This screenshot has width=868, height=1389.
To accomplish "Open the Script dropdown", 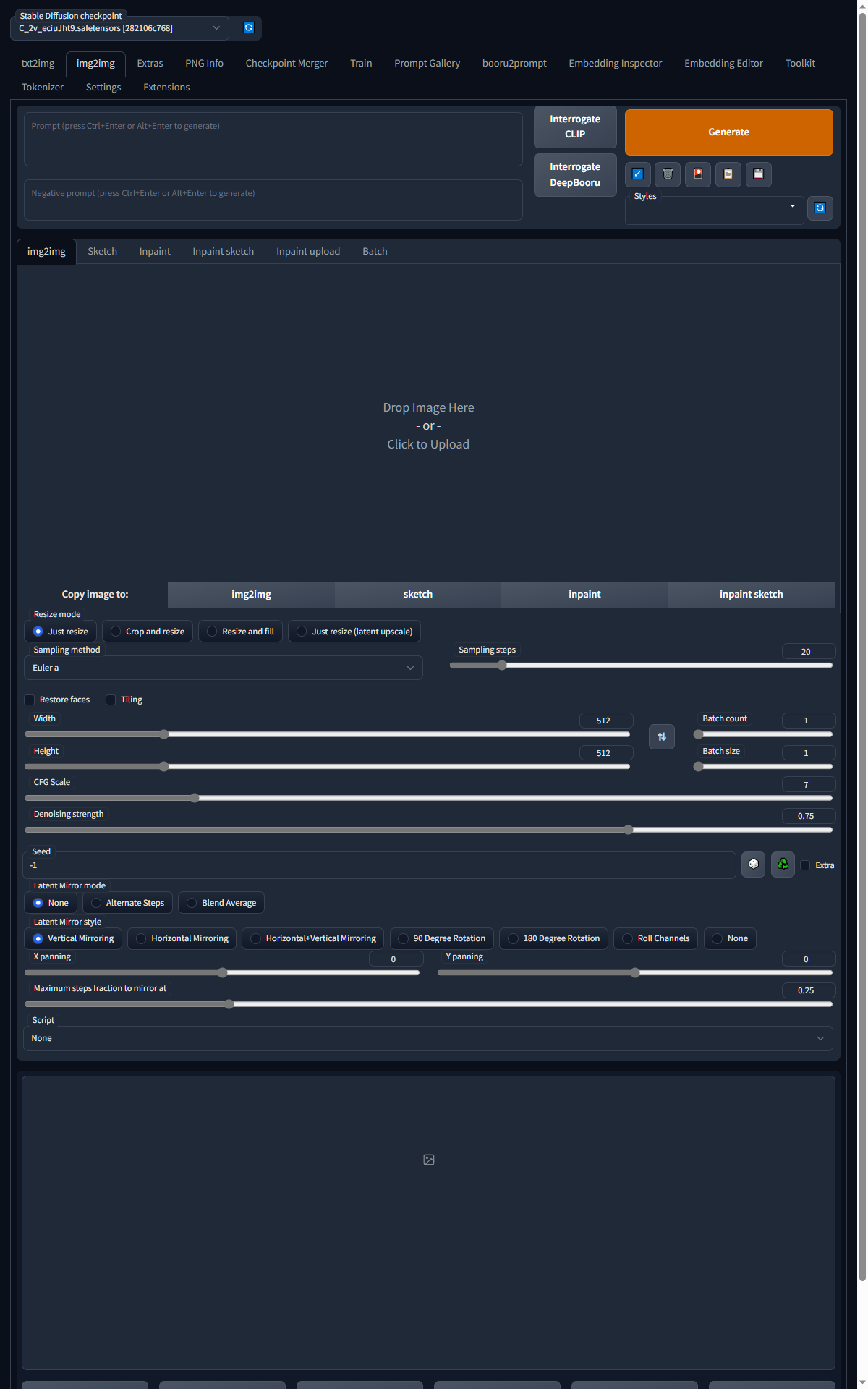I will tap(428, 1038).
